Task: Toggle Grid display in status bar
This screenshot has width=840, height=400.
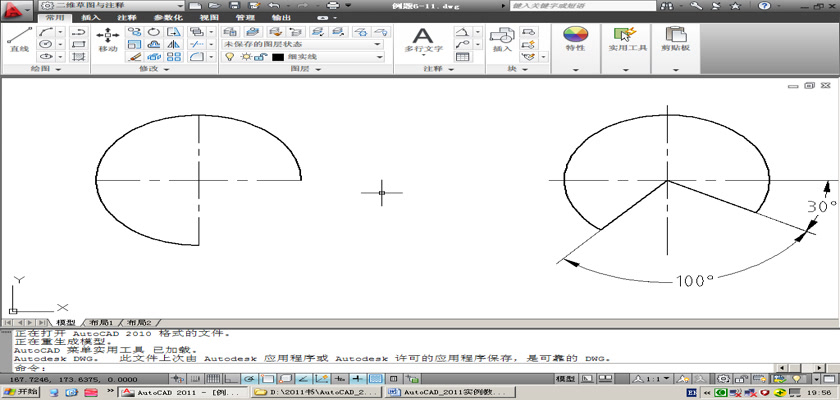Action: pos(214,379)
